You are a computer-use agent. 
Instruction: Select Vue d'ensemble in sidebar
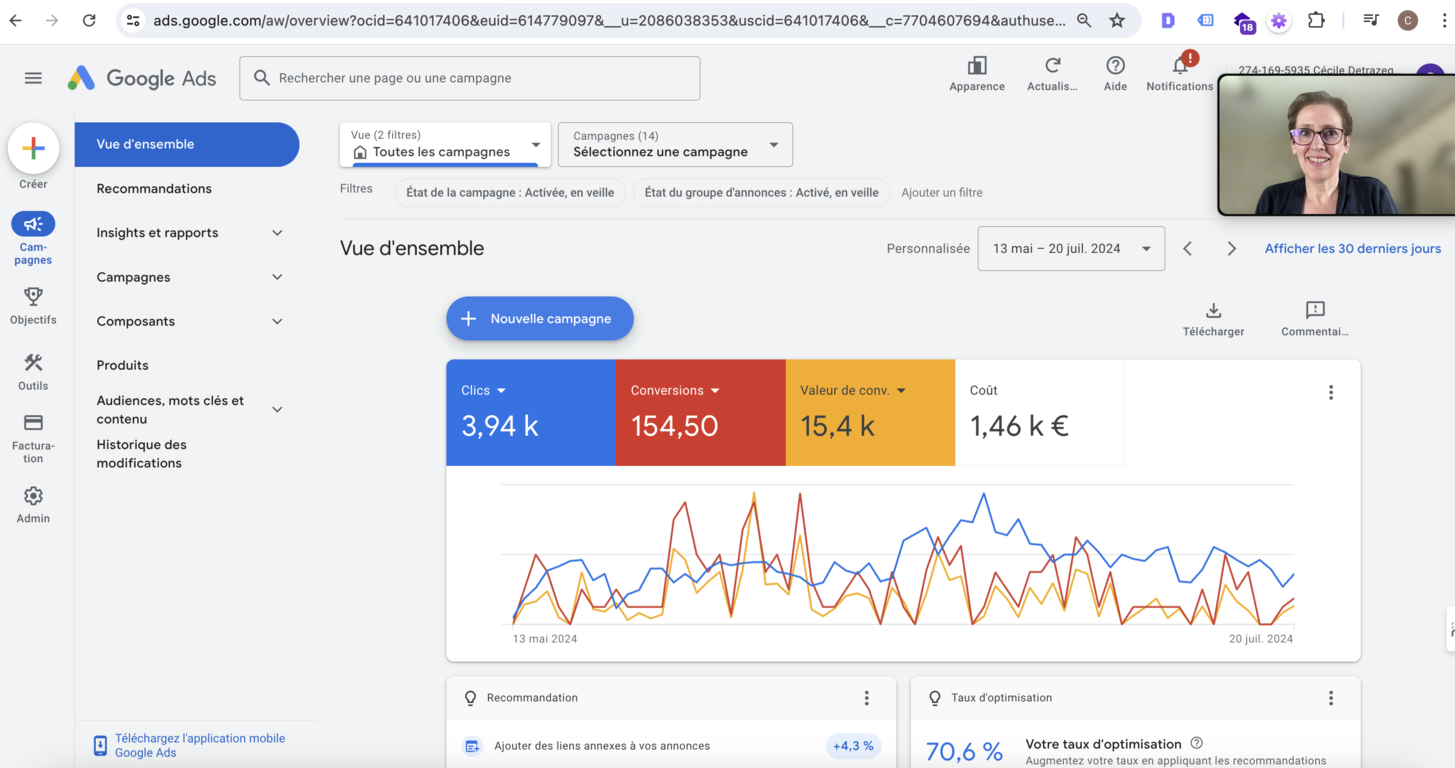tap(187, 144)
